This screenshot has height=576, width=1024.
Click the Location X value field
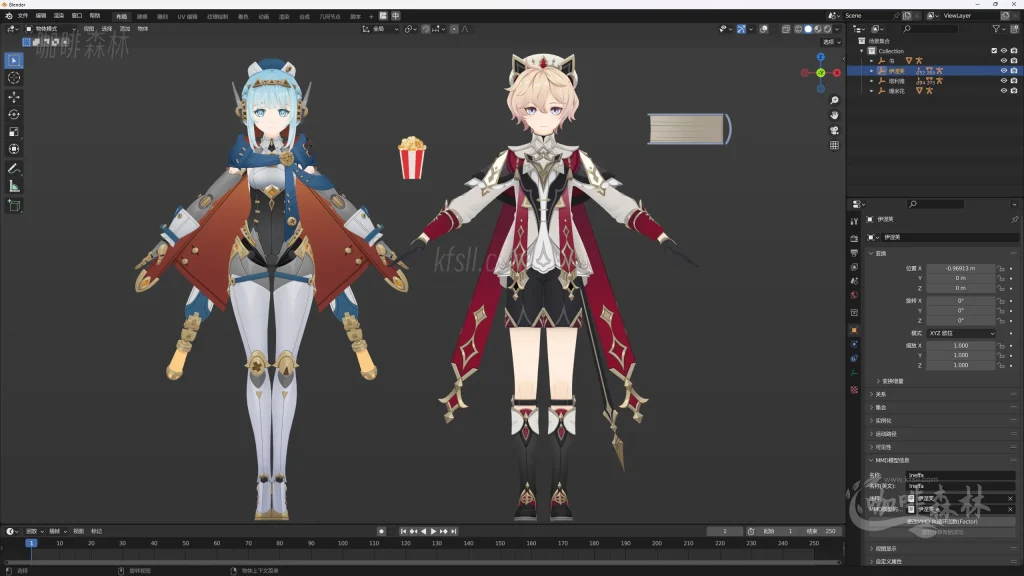tap(961, 268)
